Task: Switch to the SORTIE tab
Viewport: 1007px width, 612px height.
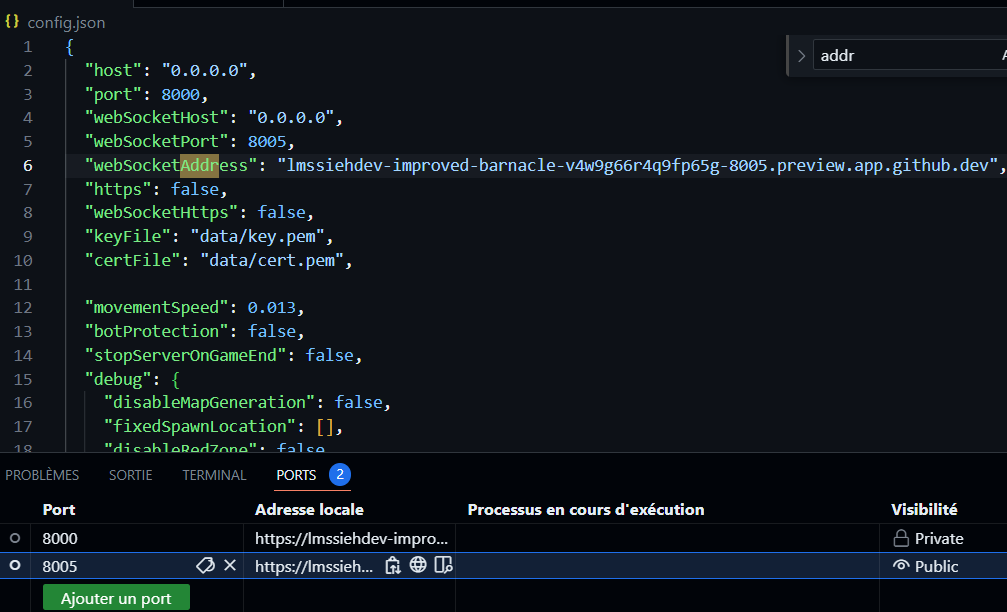Action: 130,475
